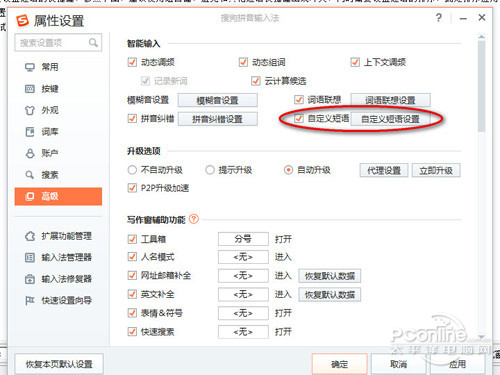Click the 代理设置 button
Image resolution: width=500 pixels, height=375 pixels.
(x=384, y=170)
